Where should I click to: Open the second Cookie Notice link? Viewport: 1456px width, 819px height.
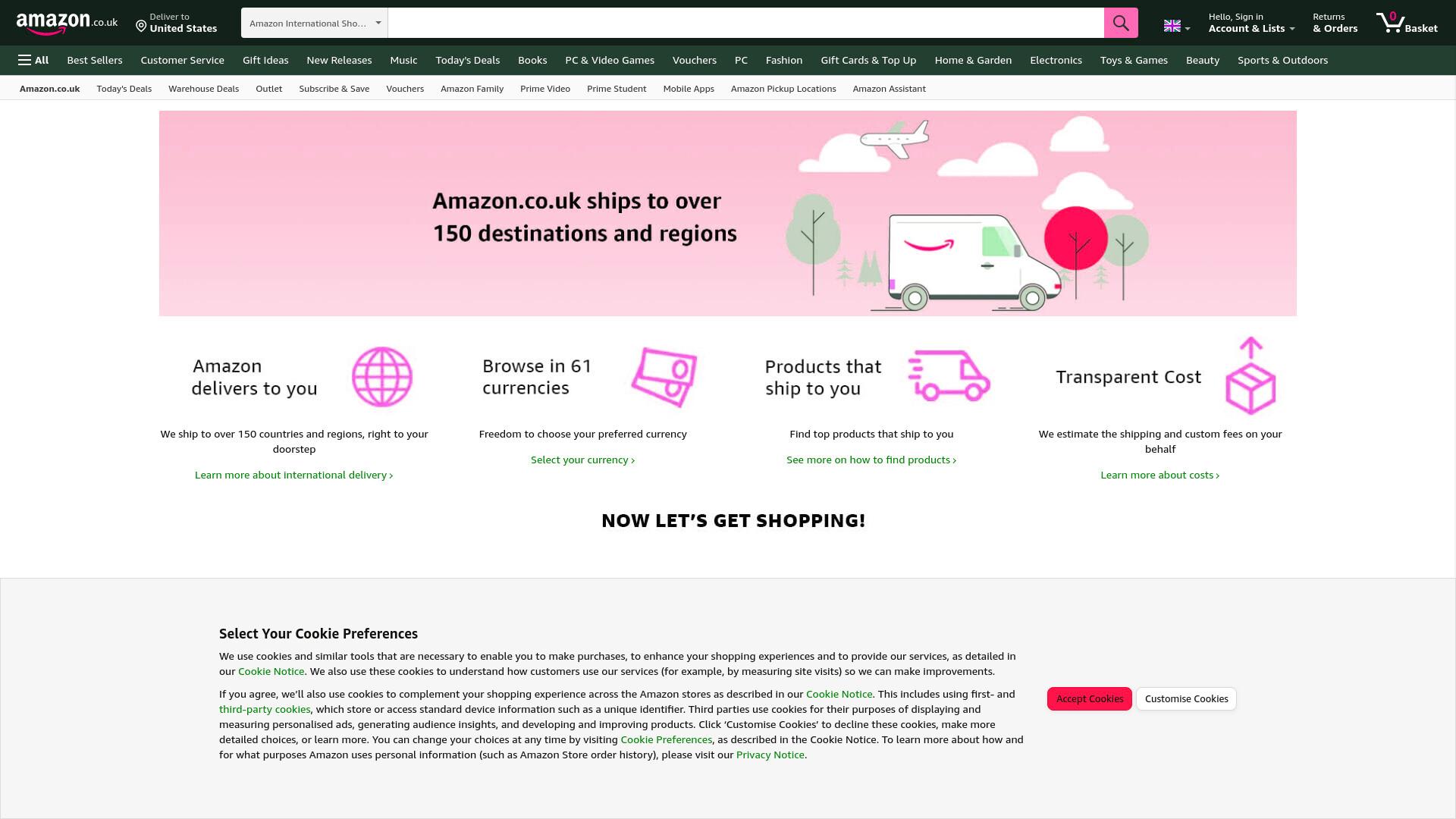[839, 694]
